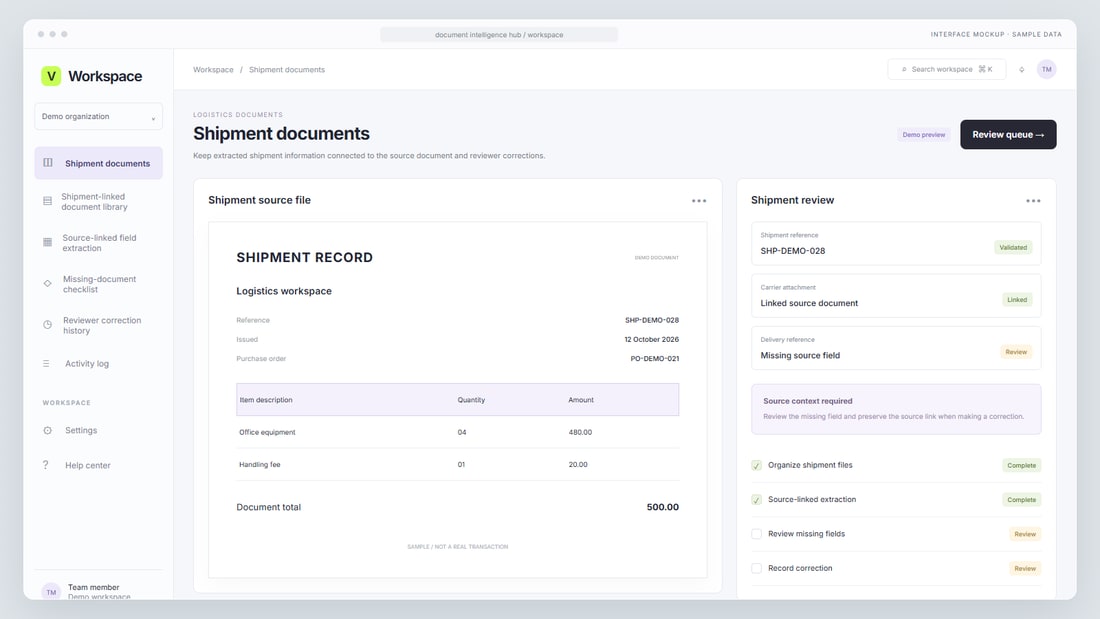Open the Help center
The image size is (1100, 619).
click(x=98, y=465)
